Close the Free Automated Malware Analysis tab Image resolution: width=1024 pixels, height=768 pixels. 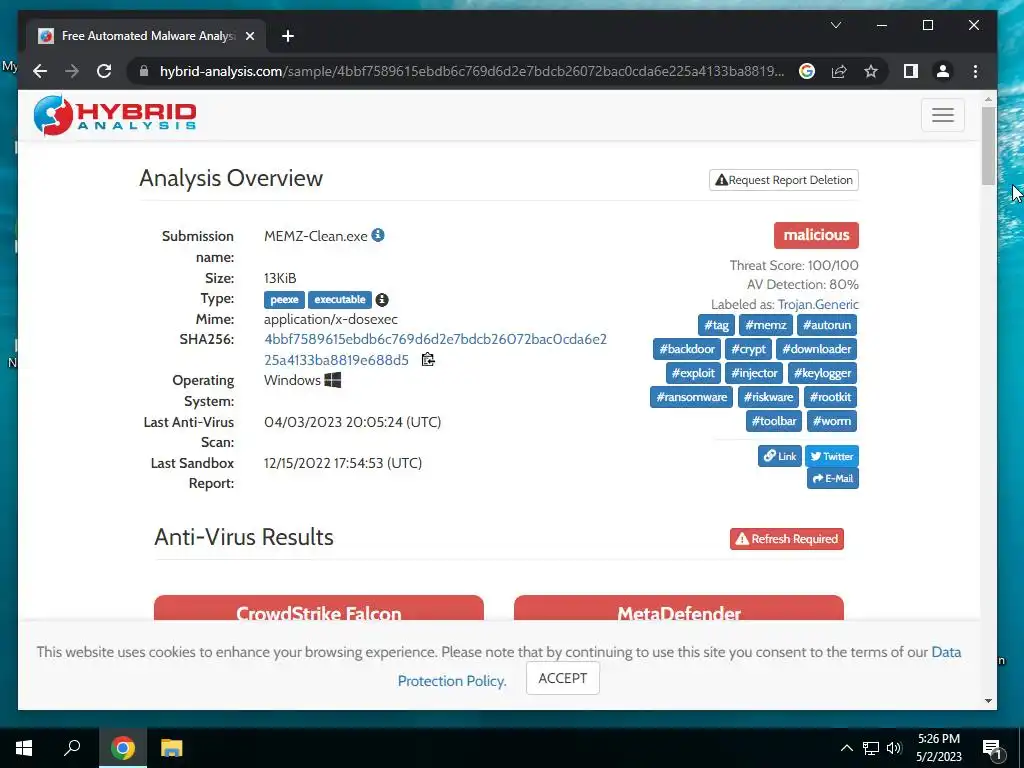249,36
